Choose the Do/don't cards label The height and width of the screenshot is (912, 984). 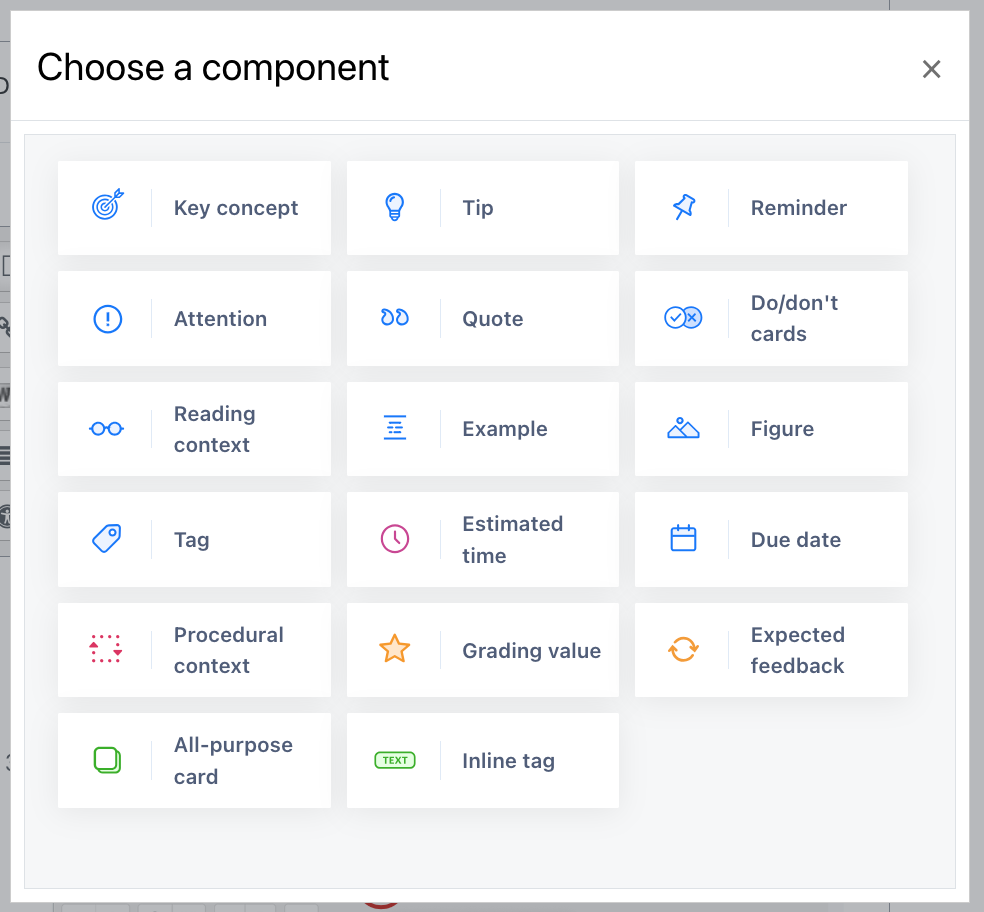tap(794, 318)
